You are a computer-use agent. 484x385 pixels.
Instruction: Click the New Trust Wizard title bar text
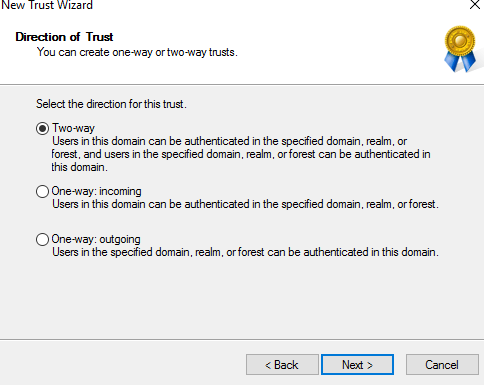click(x=47, y=5)
